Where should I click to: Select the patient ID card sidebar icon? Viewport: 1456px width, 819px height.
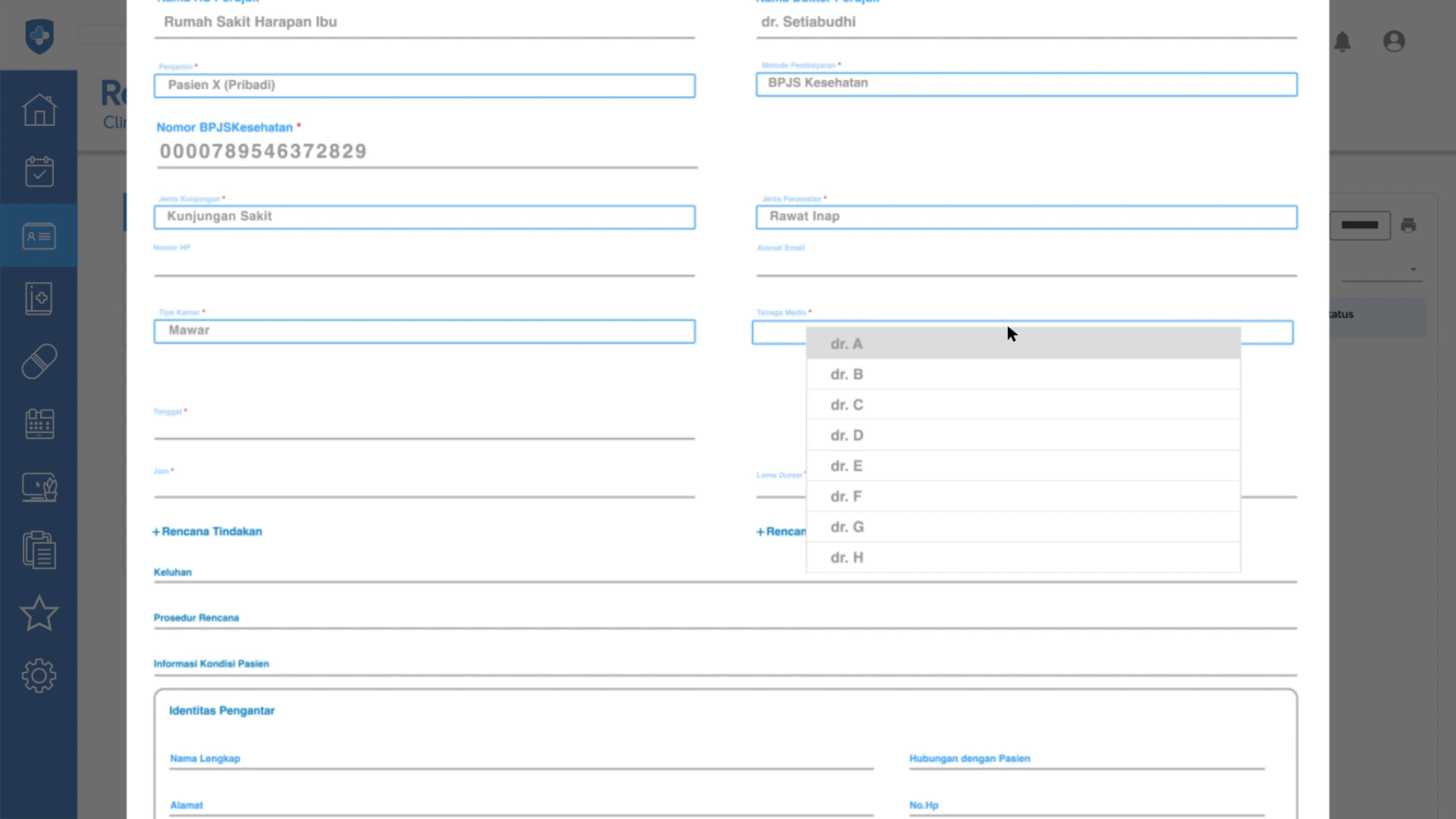39,235
